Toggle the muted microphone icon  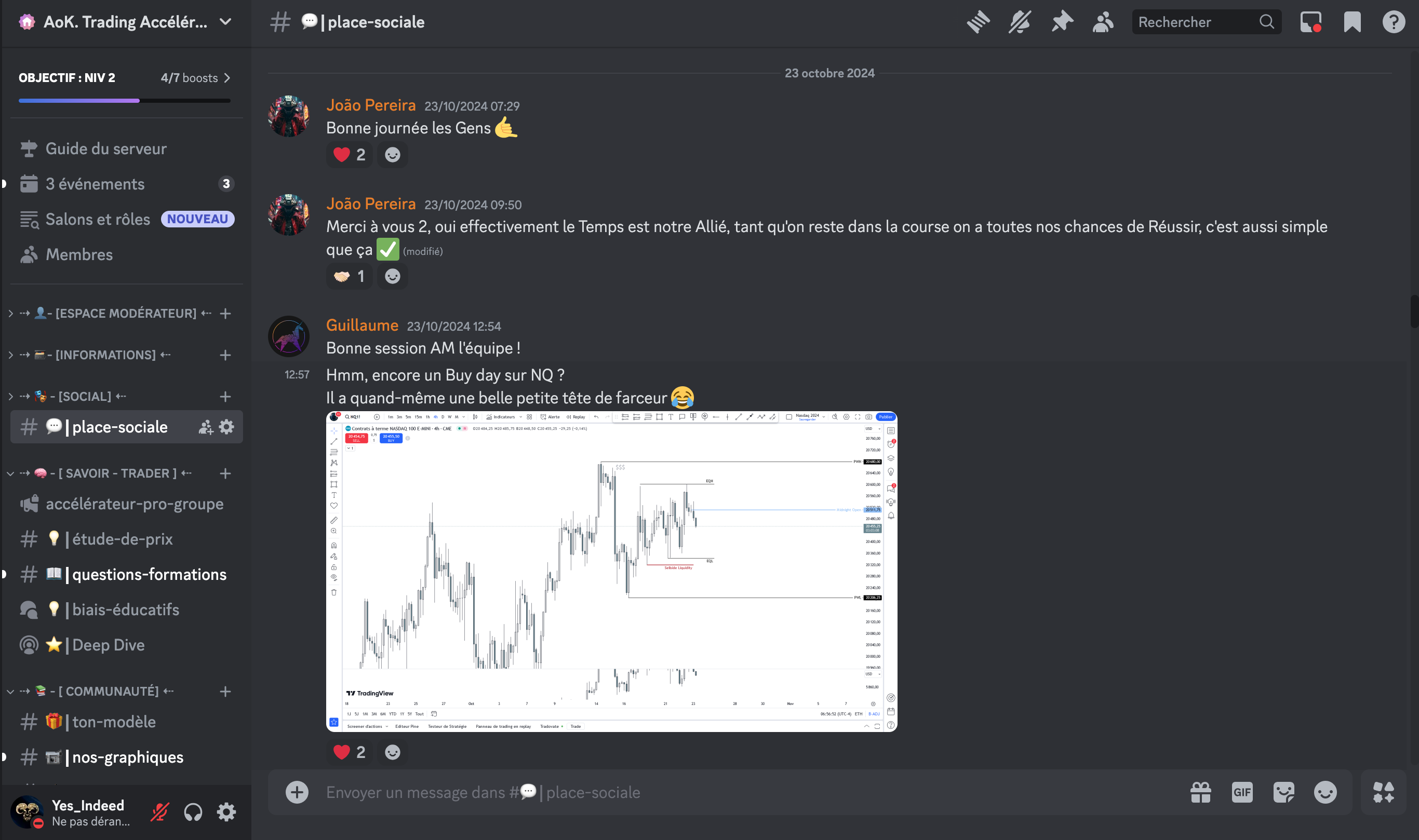[x=159, y=812]
